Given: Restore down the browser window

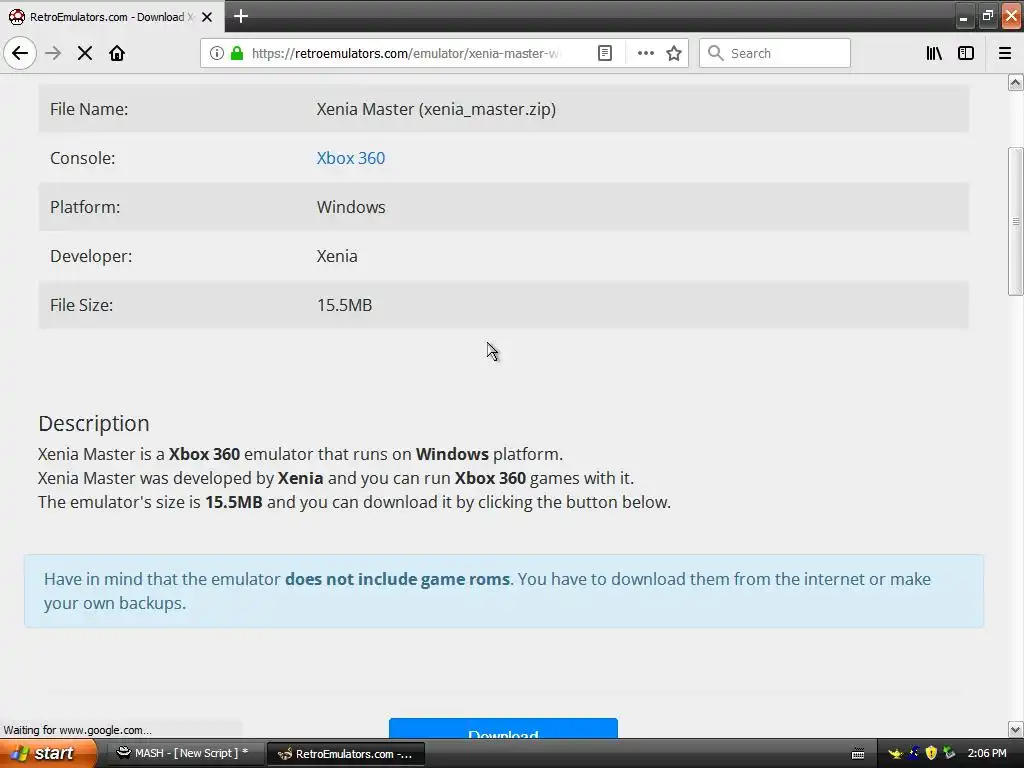Looking at the screenshot, I should tap(987, 17).
